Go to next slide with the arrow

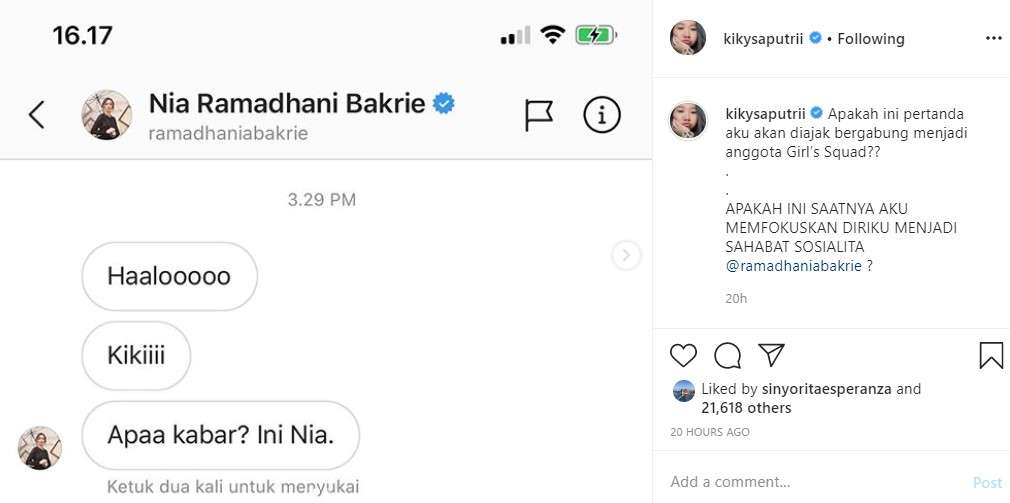(626, 256)
